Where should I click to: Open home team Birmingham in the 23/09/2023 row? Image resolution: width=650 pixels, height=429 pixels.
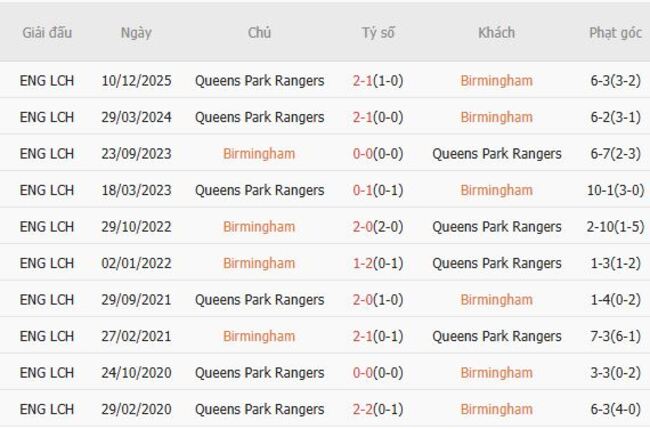click(259, 154)
